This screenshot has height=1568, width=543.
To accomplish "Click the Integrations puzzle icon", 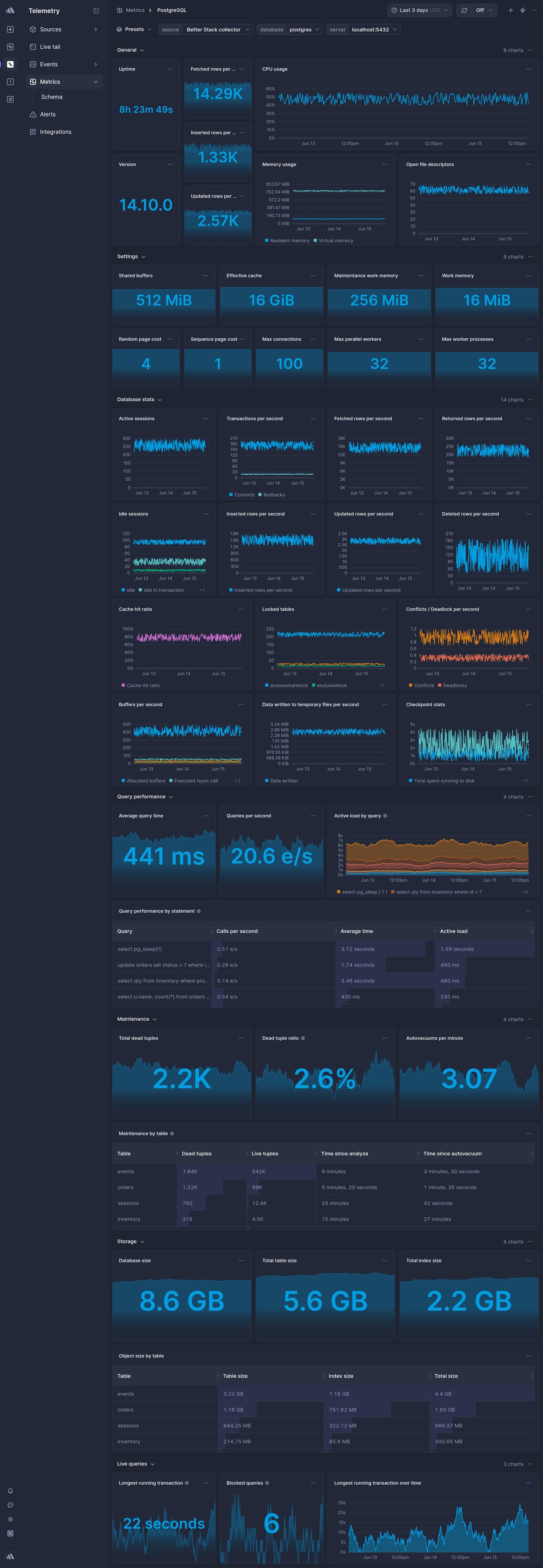I will point(33,132).
